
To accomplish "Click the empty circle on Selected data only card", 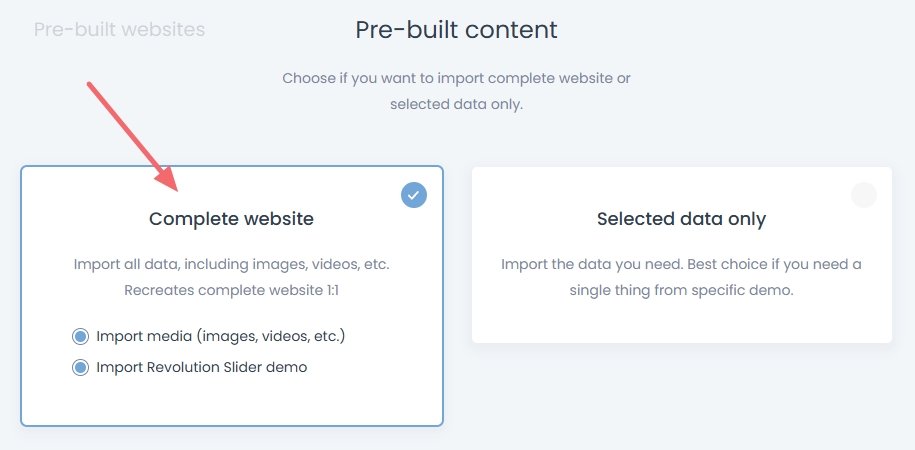I will tap(863, 195).
